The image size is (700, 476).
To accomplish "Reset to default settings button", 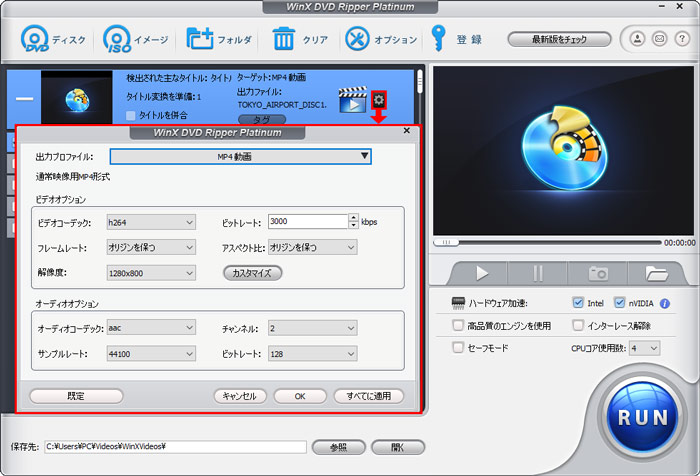I will click(76, 396).
